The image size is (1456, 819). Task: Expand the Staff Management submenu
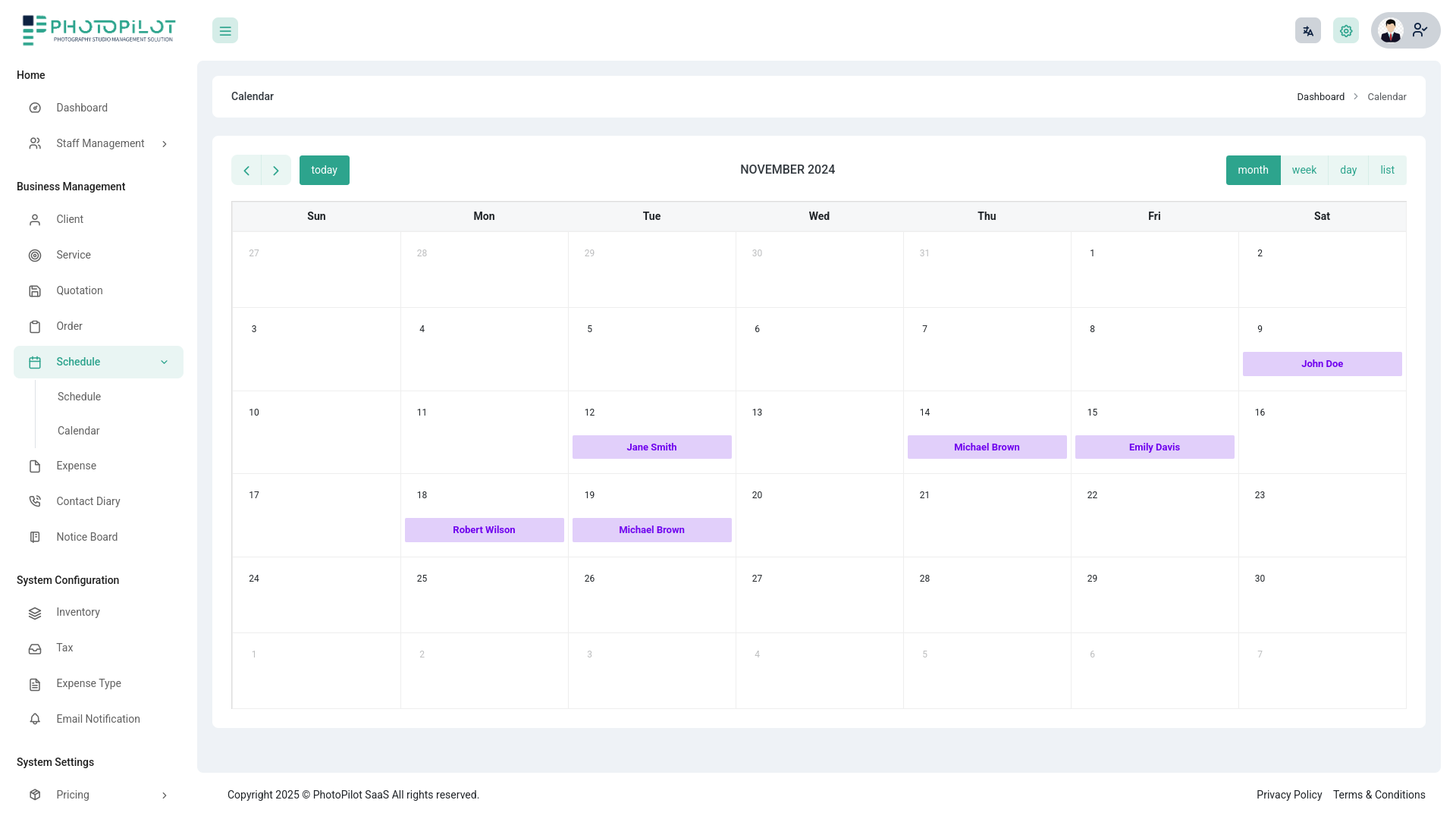(165, 143)
